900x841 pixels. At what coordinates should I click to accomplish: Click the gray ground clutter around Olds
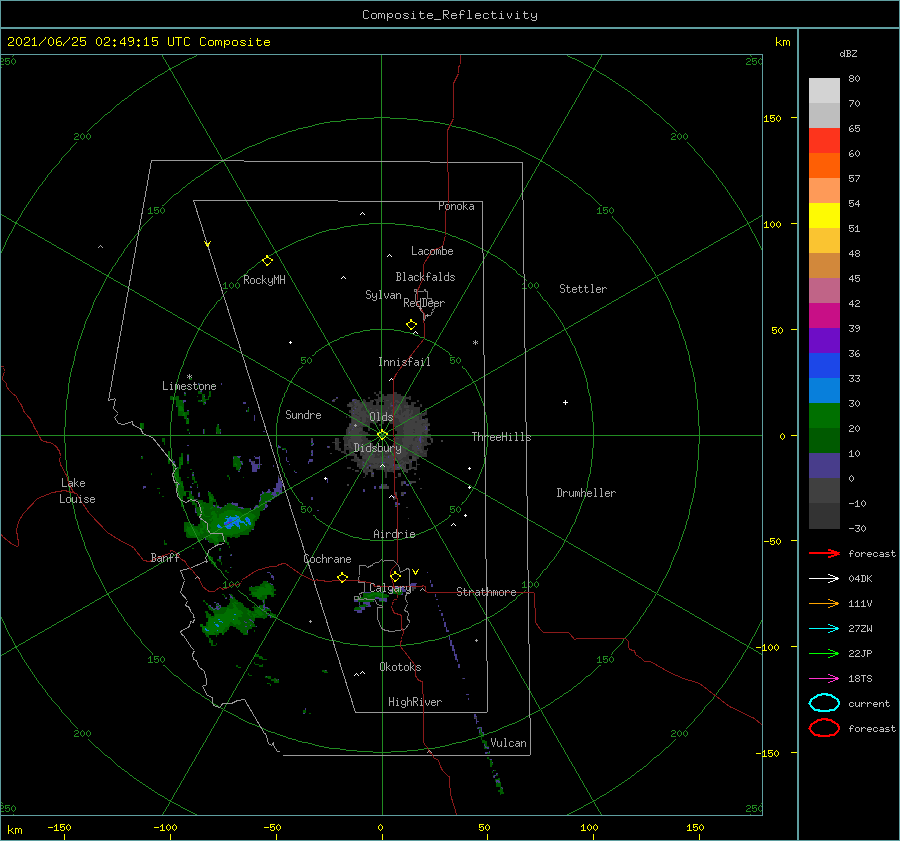(387, 433)
